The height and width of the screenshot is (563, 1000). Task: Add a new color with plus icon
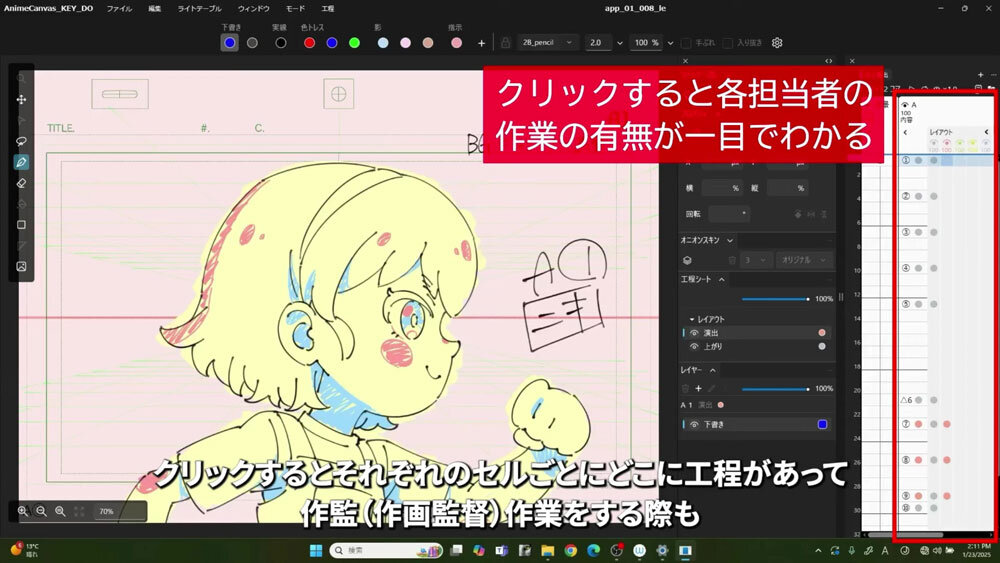482,43
